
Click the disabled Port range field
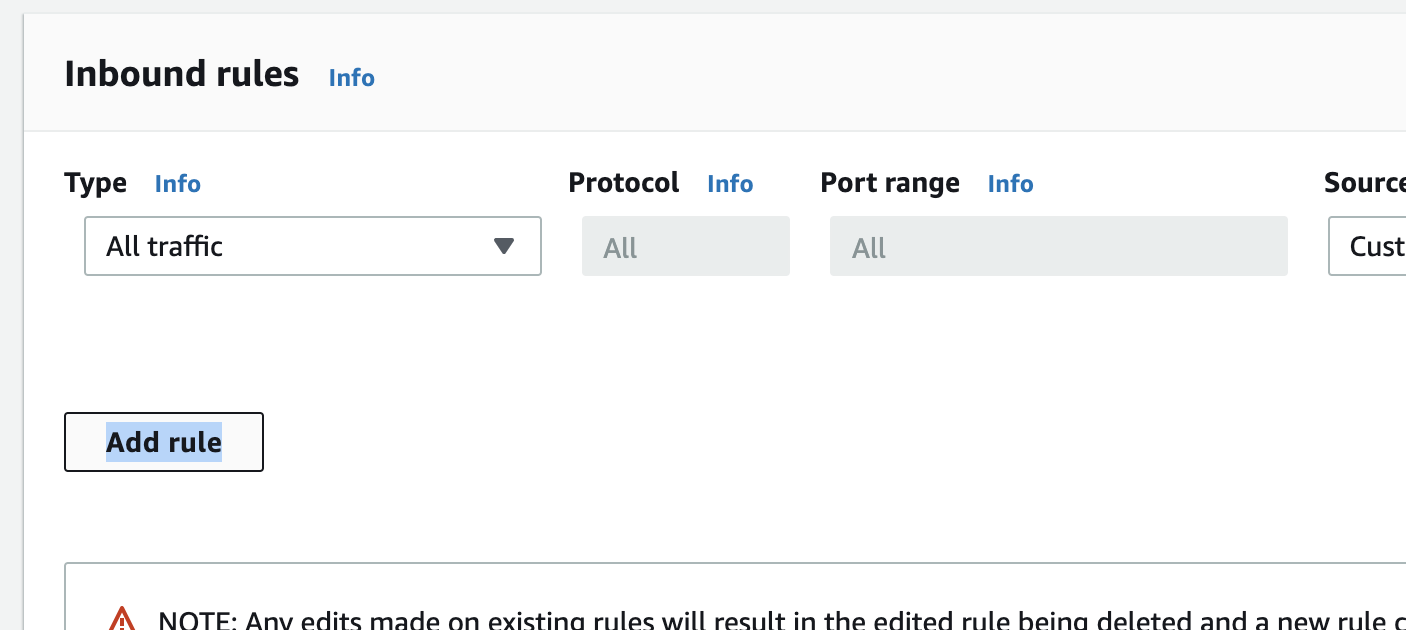pyautogui.click(x=1059, y=247)
